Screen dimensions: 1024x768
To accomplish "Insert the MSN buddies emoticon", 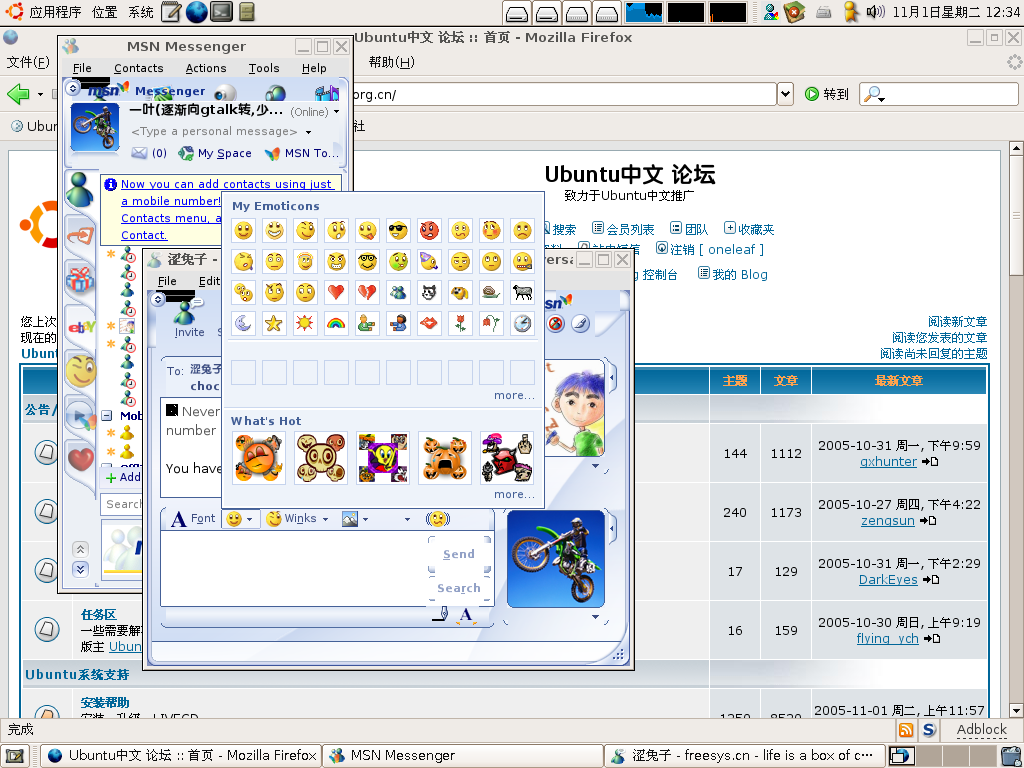I will (x=398, y=292).
